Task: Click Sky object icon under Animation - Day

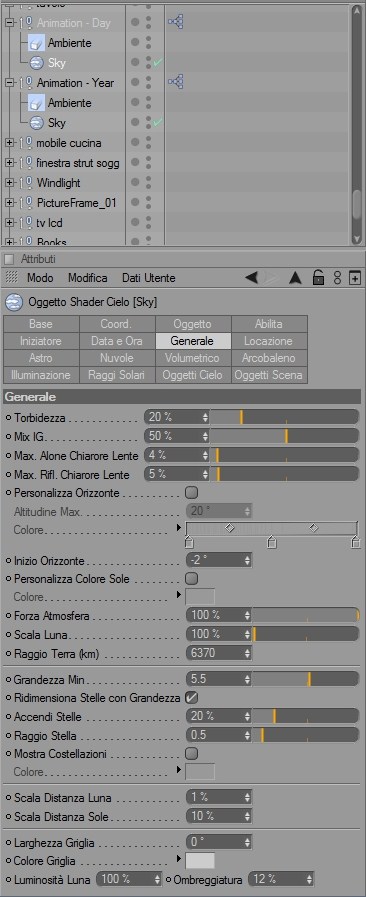Action: (37, 63)
